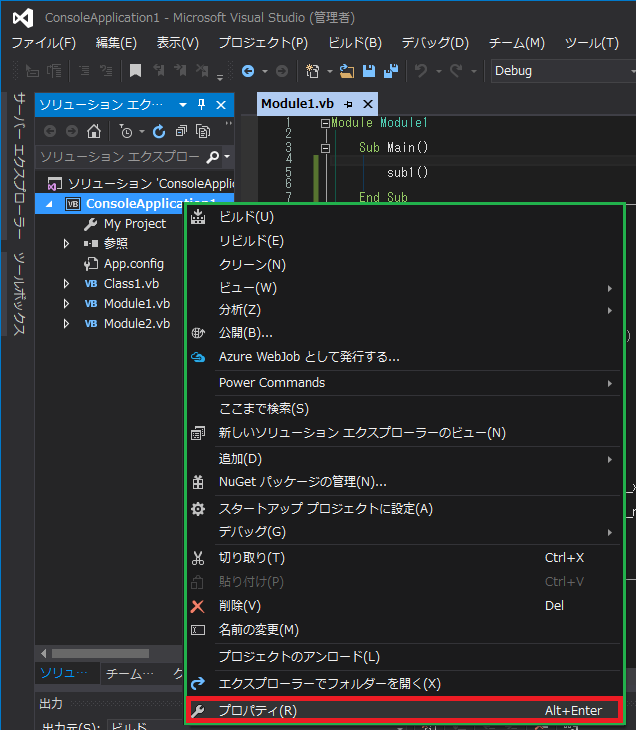Image resolution: width=636 pixels, height=730 pixels.
Task: Click the search magnifier in Solution Explorer
Action: point(213,157)
